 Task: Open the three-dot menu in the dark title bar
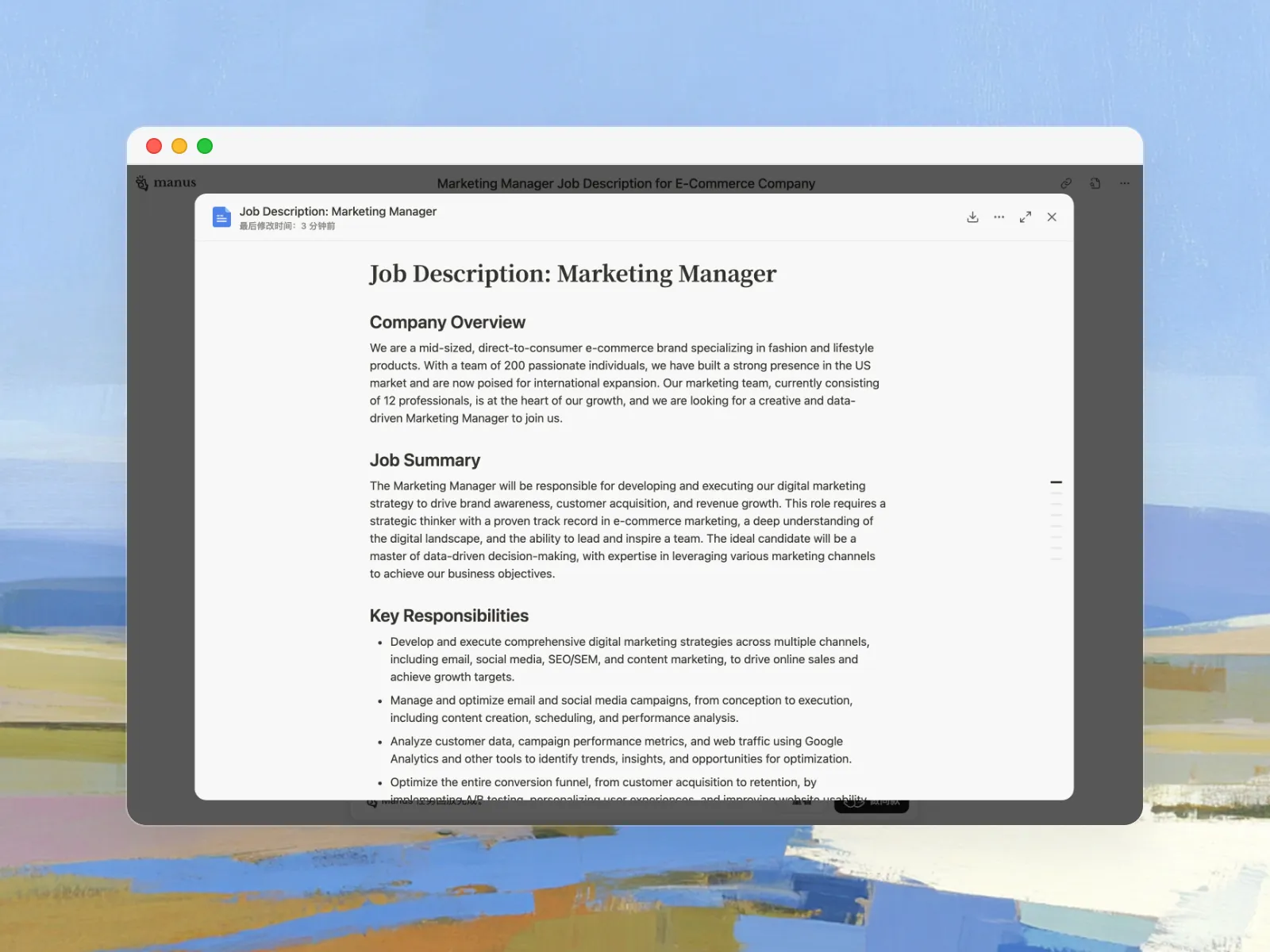tap(1125, 183)
